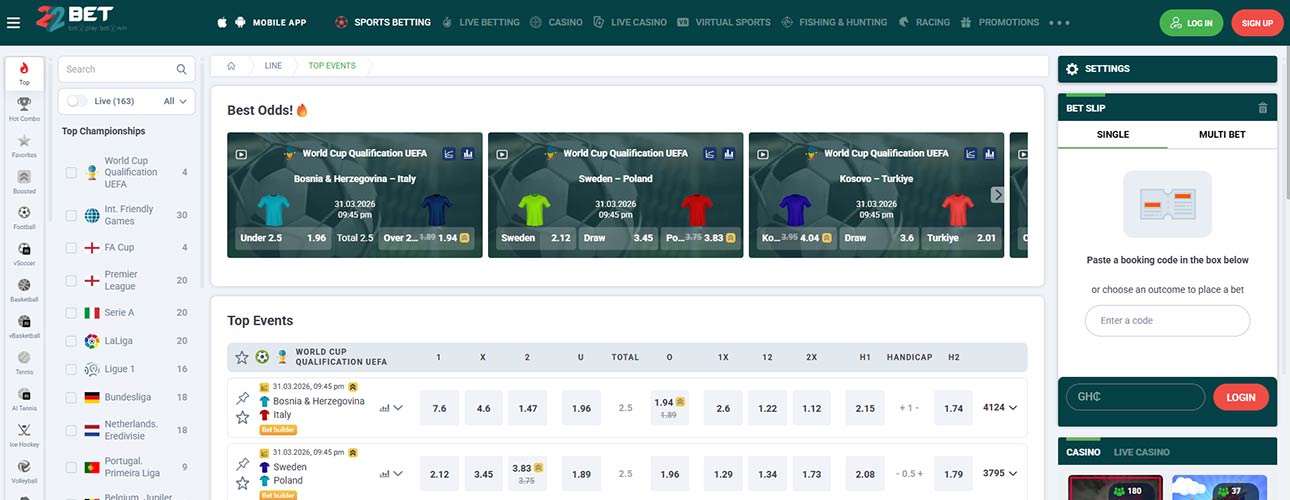Open Boosted category in sidebar
Screen dimensions: 1290x500
click(24, 182)
